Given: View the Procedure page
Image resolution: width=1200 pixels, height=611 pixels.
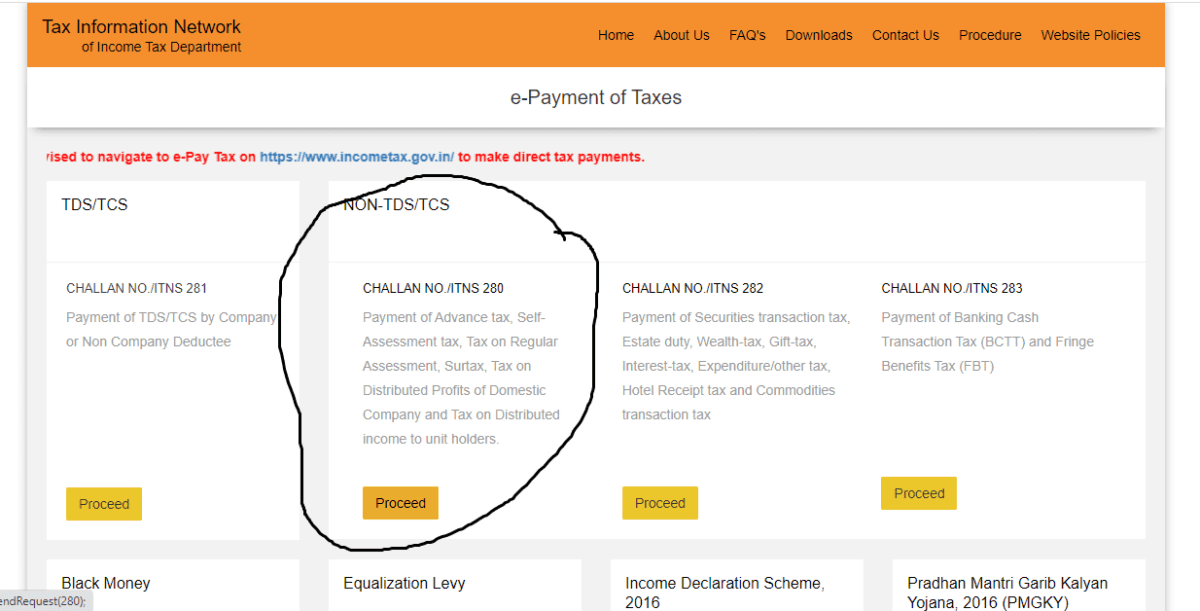Looking at the screenshot, I should (x=990, y=35).
